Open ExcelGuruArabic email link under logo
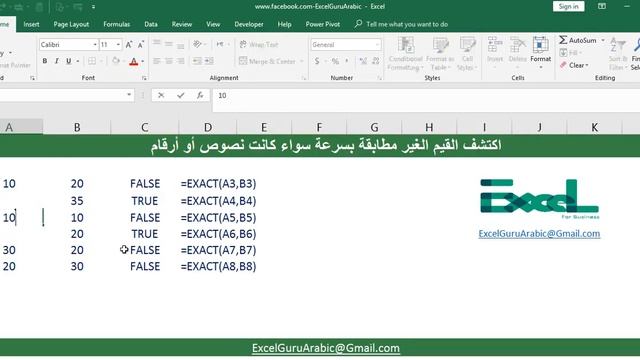The width and height of the screenshot is (640, 360). (539, 234)
